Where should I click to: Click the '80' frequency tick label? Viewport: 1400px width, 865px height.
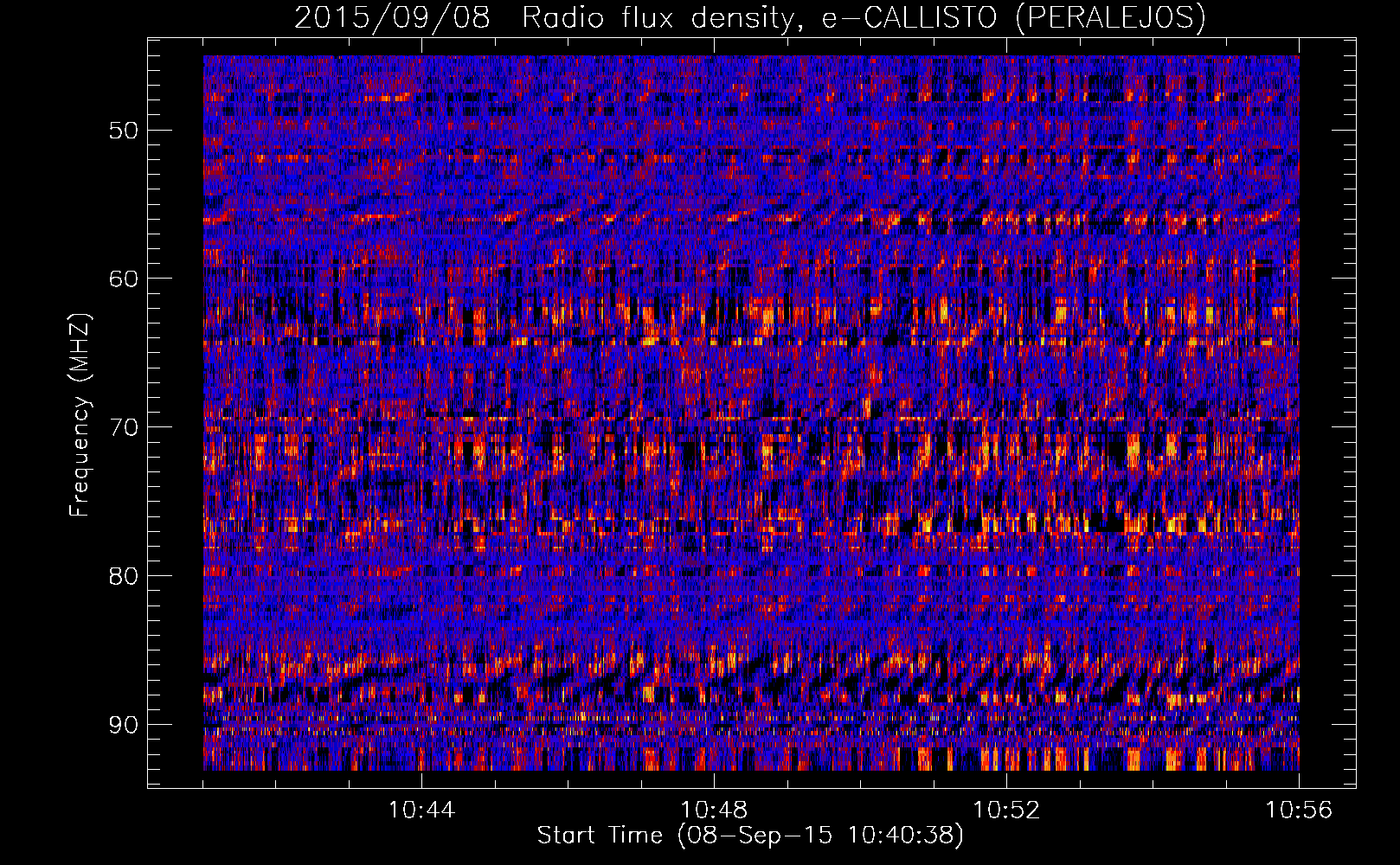click(123, 576)
